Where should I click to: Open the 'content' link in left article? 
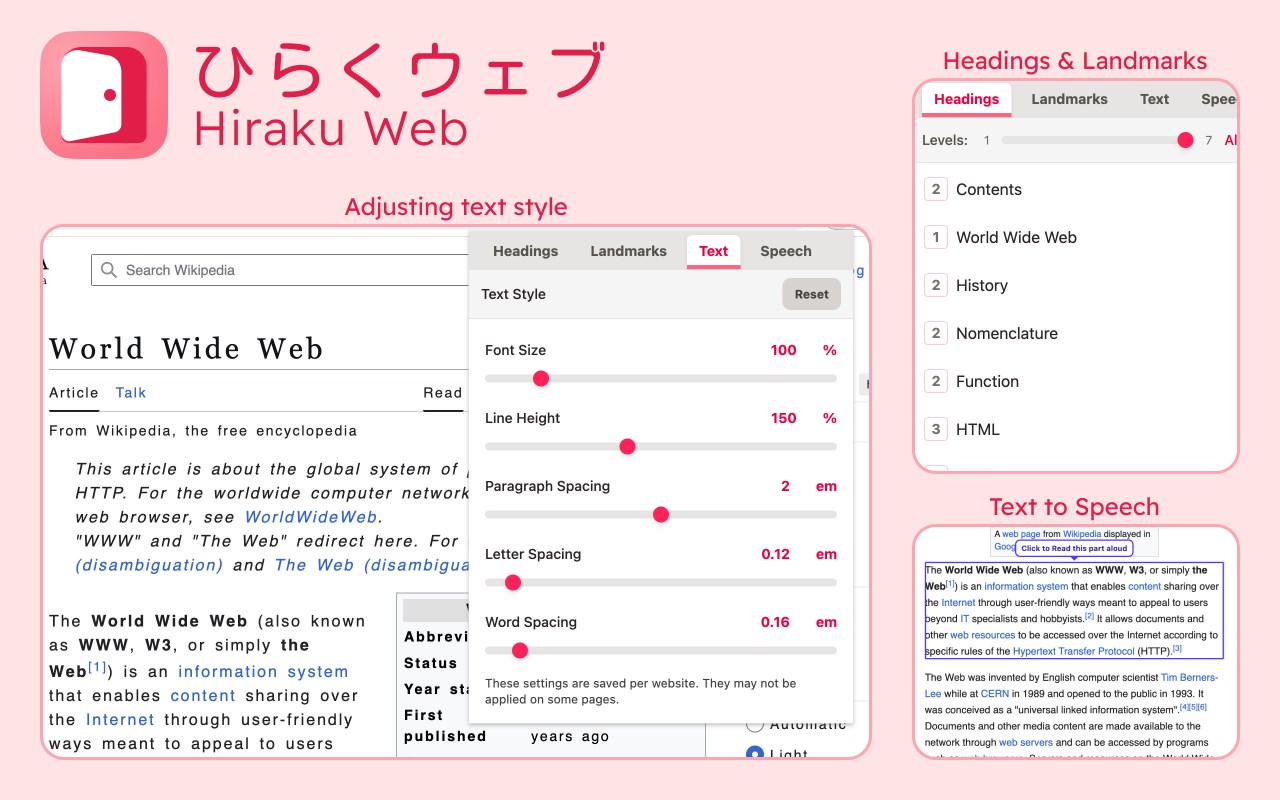coord(203,696)
